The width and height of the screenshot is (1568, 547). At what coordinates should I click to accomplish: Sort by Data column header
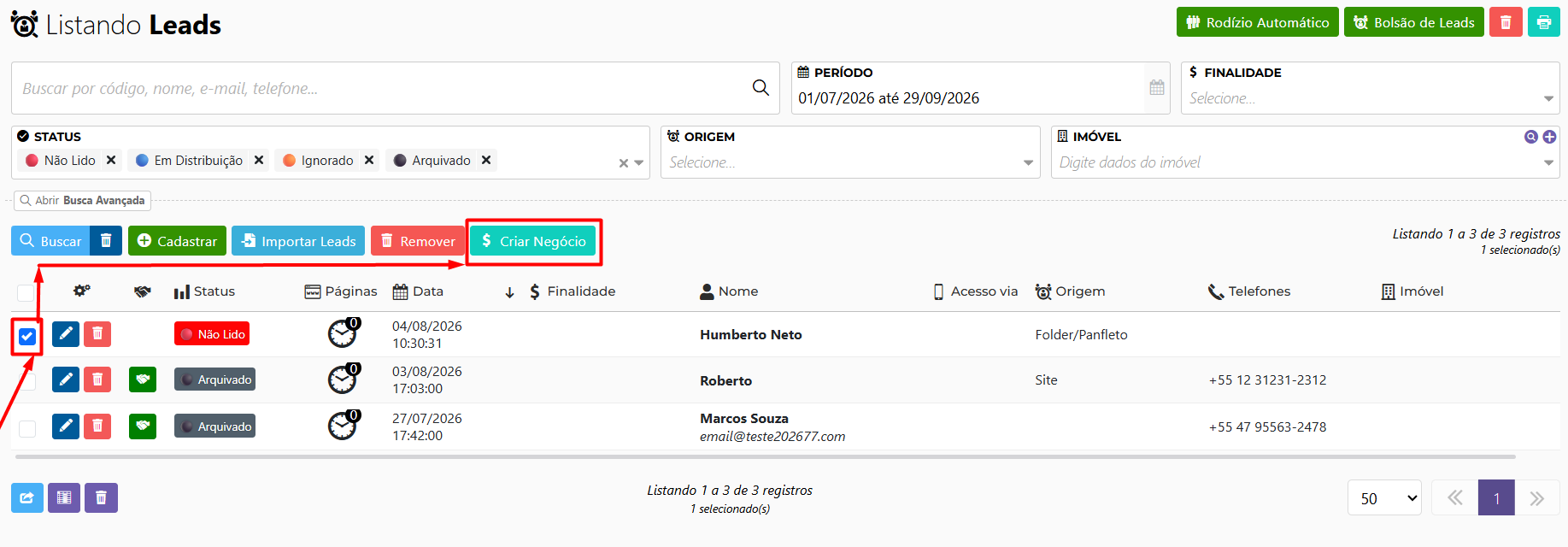[x=418, y=291]
